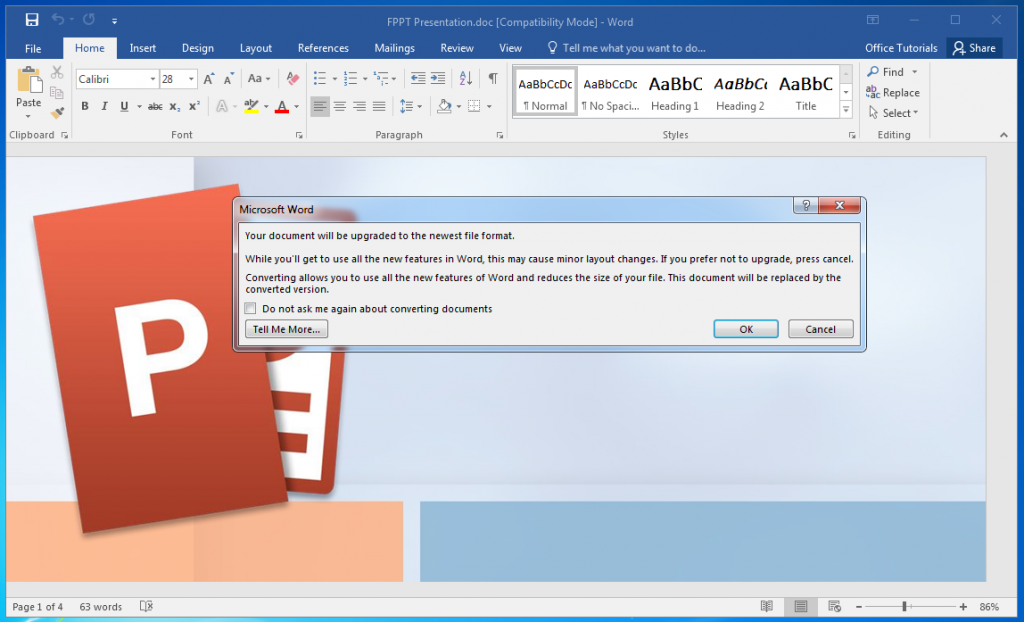Open the font size dropdown
The image size is (1024, 622).
(190, 78)
